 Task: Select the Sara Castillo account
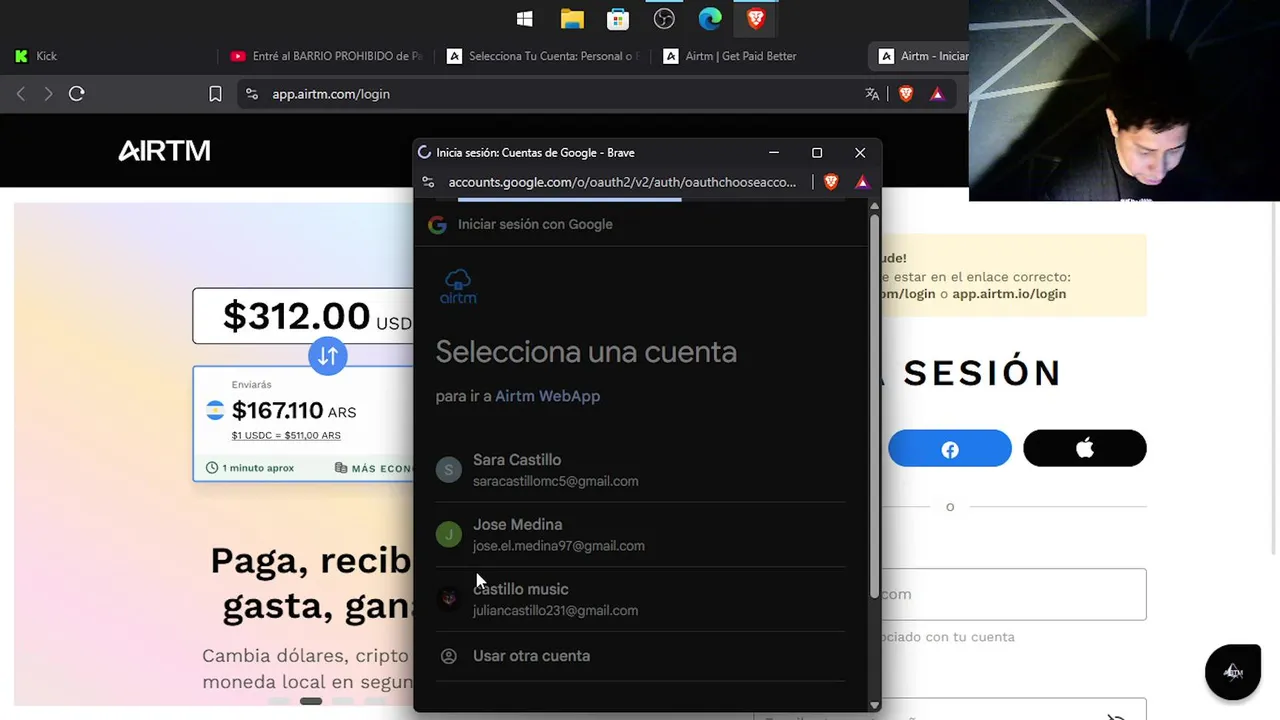[x=640, y=470]
